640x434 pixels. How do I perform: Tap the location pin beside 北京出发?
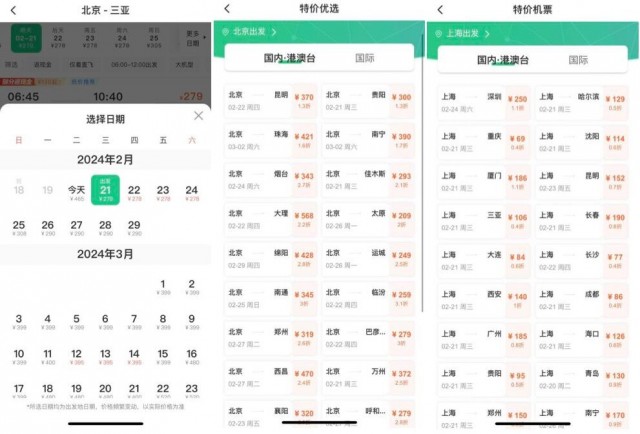[225, 32]
